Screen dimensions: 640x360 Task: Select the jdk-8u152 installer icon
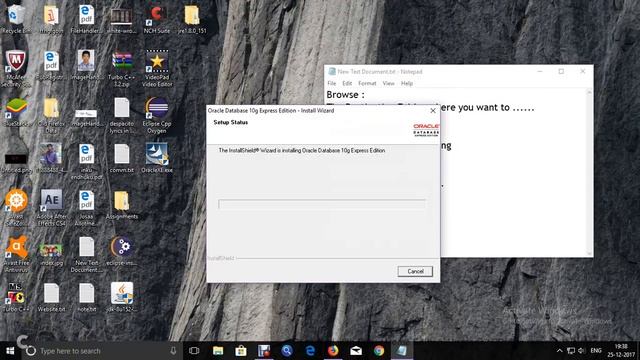[x=122, y=298]
